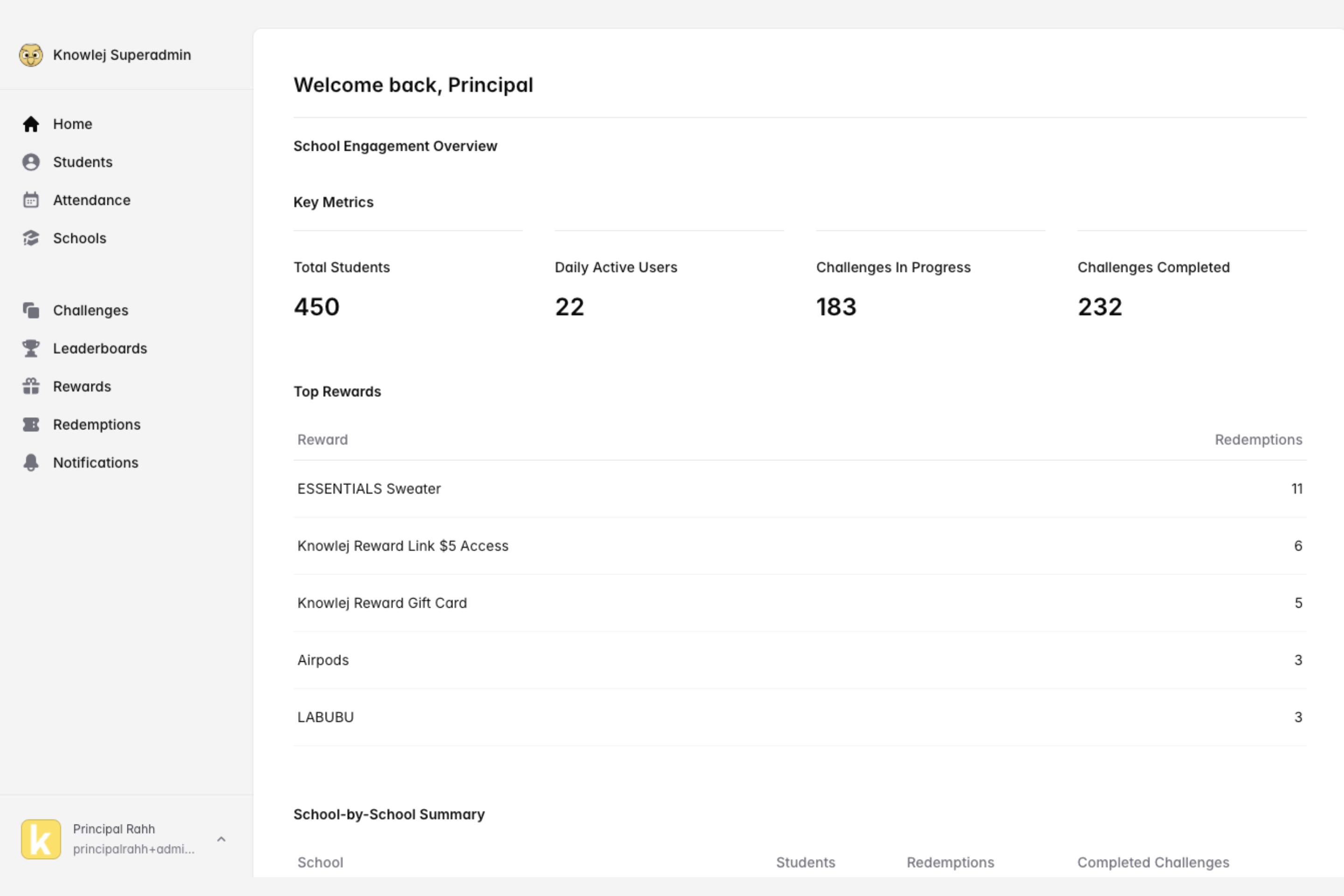This screenshot has height=896, width=1344.
Task: Open the Redemptions menu item
Action: point(97,425)
